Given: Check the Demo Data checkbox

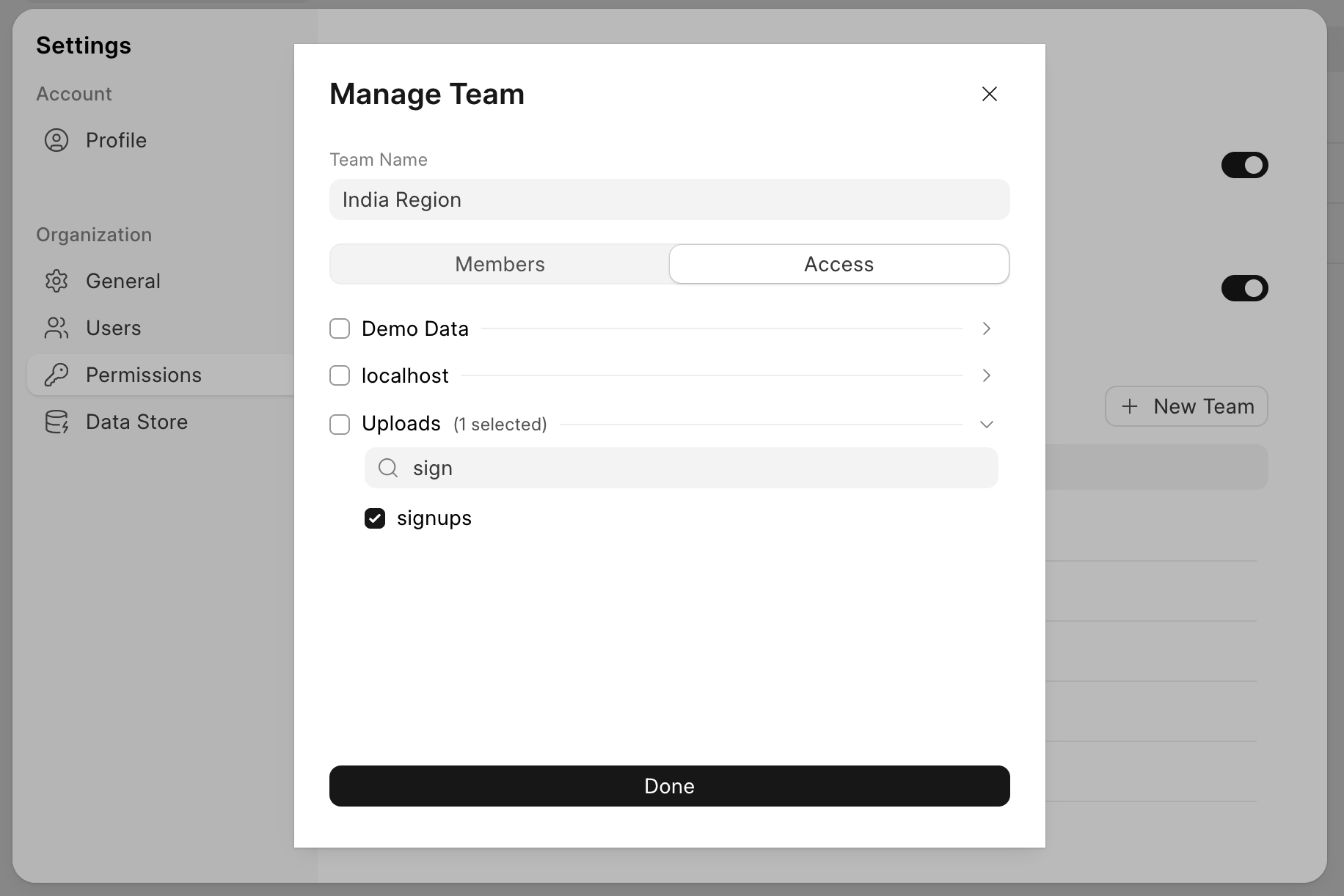Looking at the screenshot, I should pos(340,328).
